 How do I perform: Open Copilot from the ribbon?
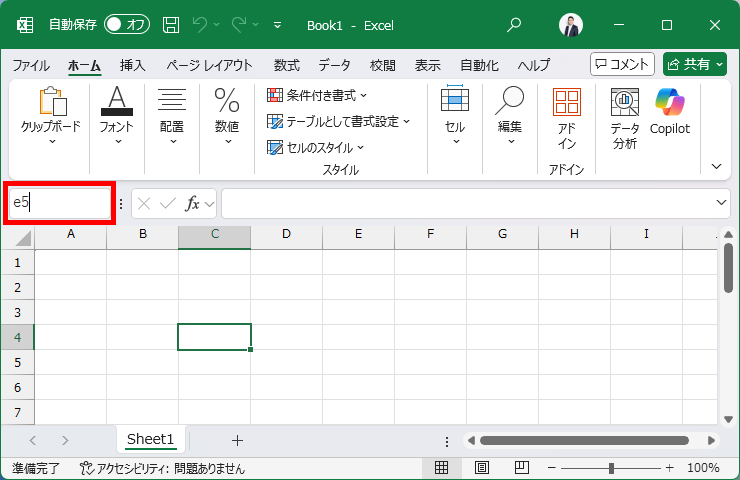point(670,112)
